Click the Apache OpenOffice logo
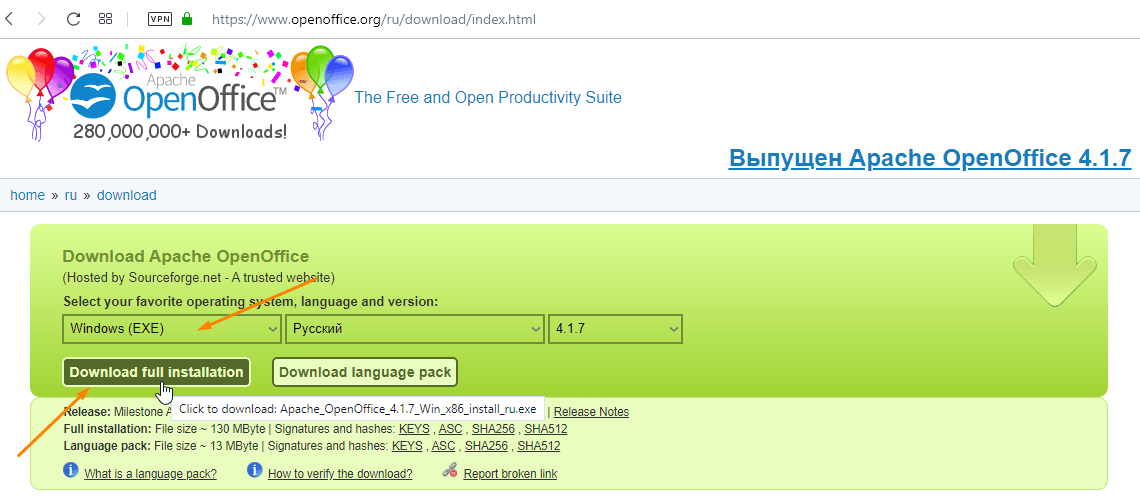This screenshot has height=497, width=1140. pos(180,94)
